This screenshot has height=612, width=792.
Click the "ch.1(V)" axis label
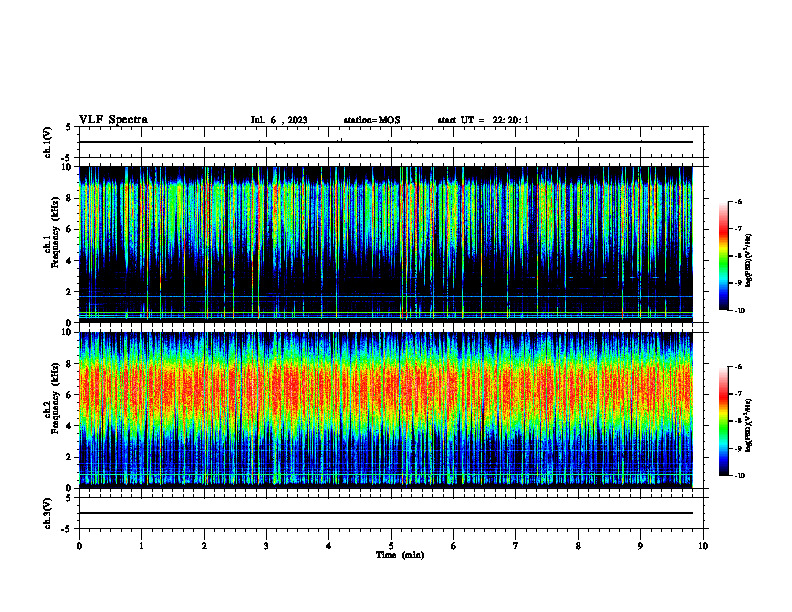point(47,142)
